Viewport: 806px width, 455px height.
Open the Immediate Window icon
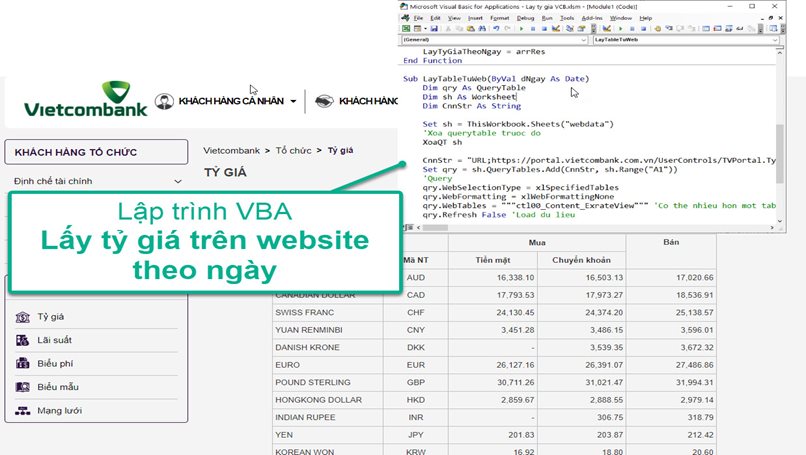click(x=718, y=28)
